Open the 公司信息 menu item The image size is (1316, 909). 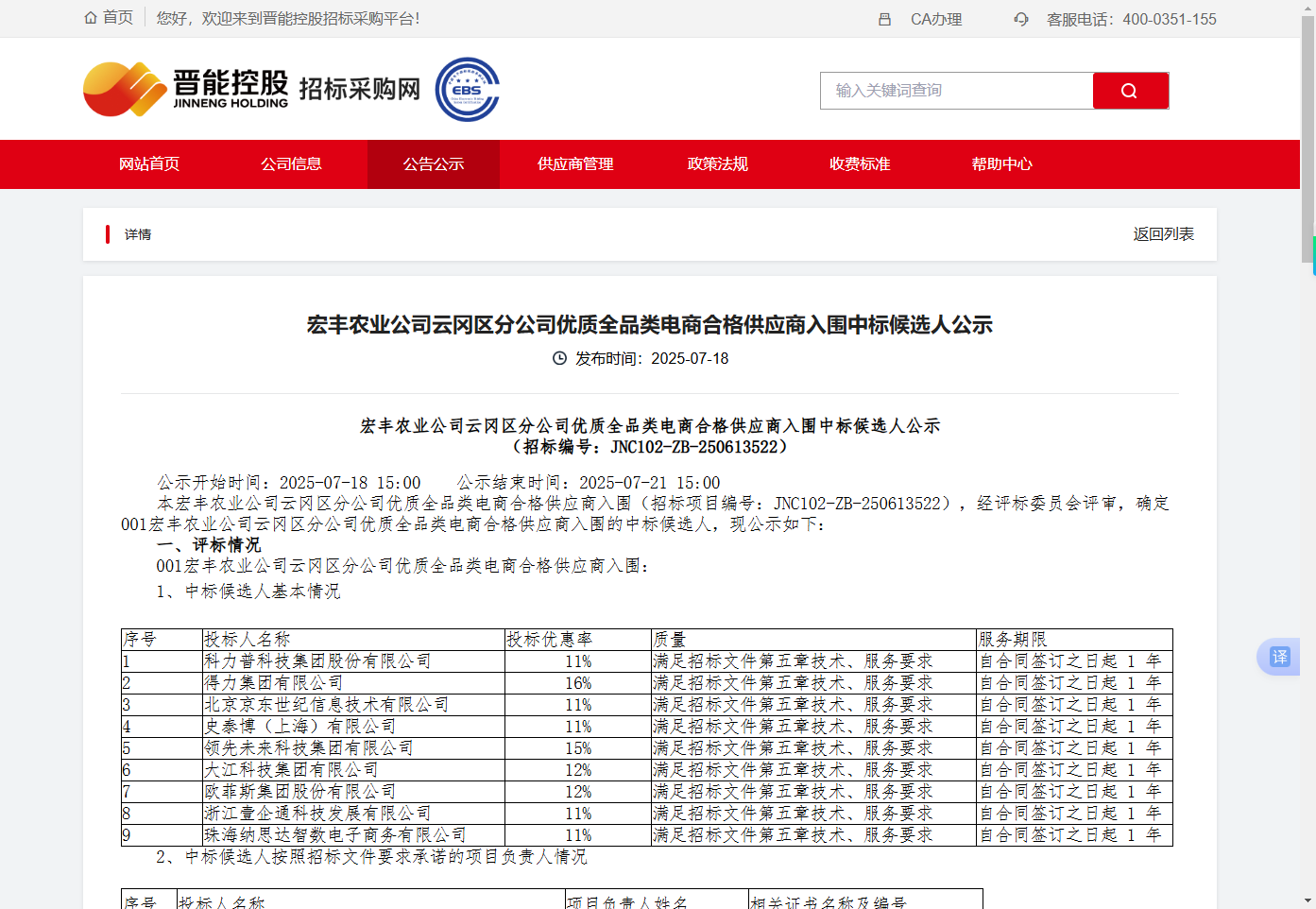[x=291, y=164]
